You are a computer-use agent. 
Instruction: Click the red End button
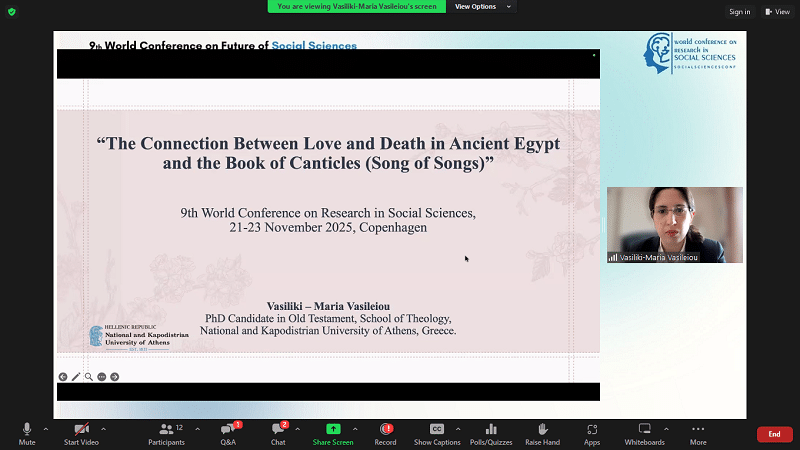pyautogui.click(x=774, y=434)
